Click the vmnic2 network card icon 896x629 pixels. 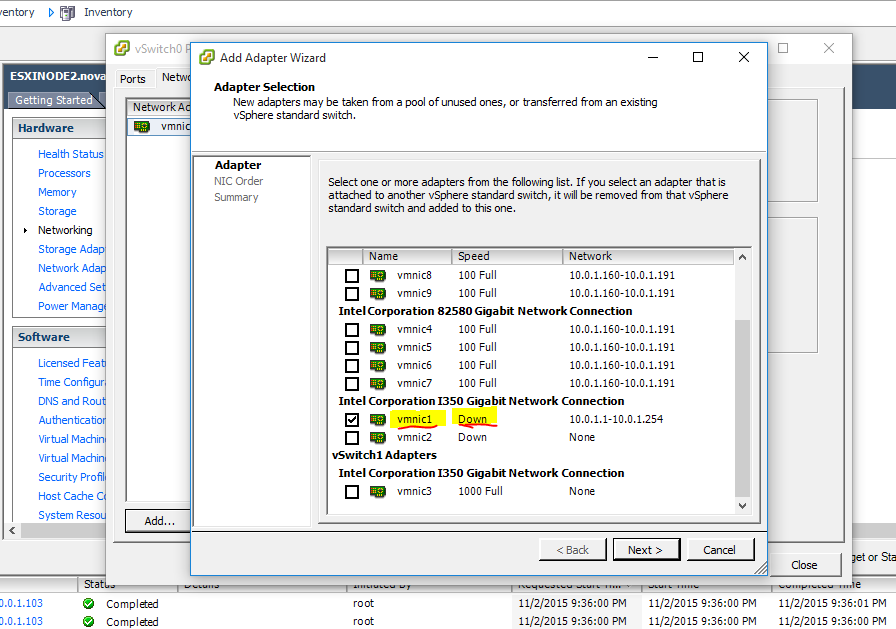point(378,438)
